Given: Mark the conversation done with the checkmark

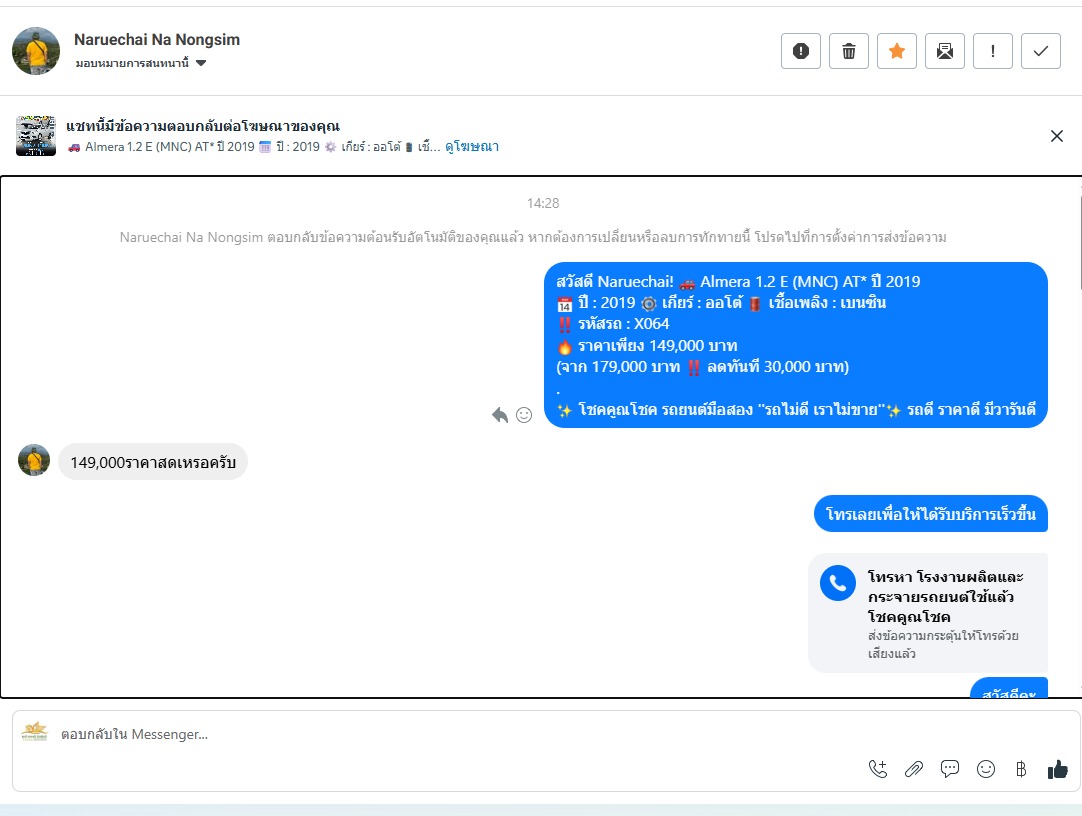Looking at the screenshot, I should (x=1041, y=51).
